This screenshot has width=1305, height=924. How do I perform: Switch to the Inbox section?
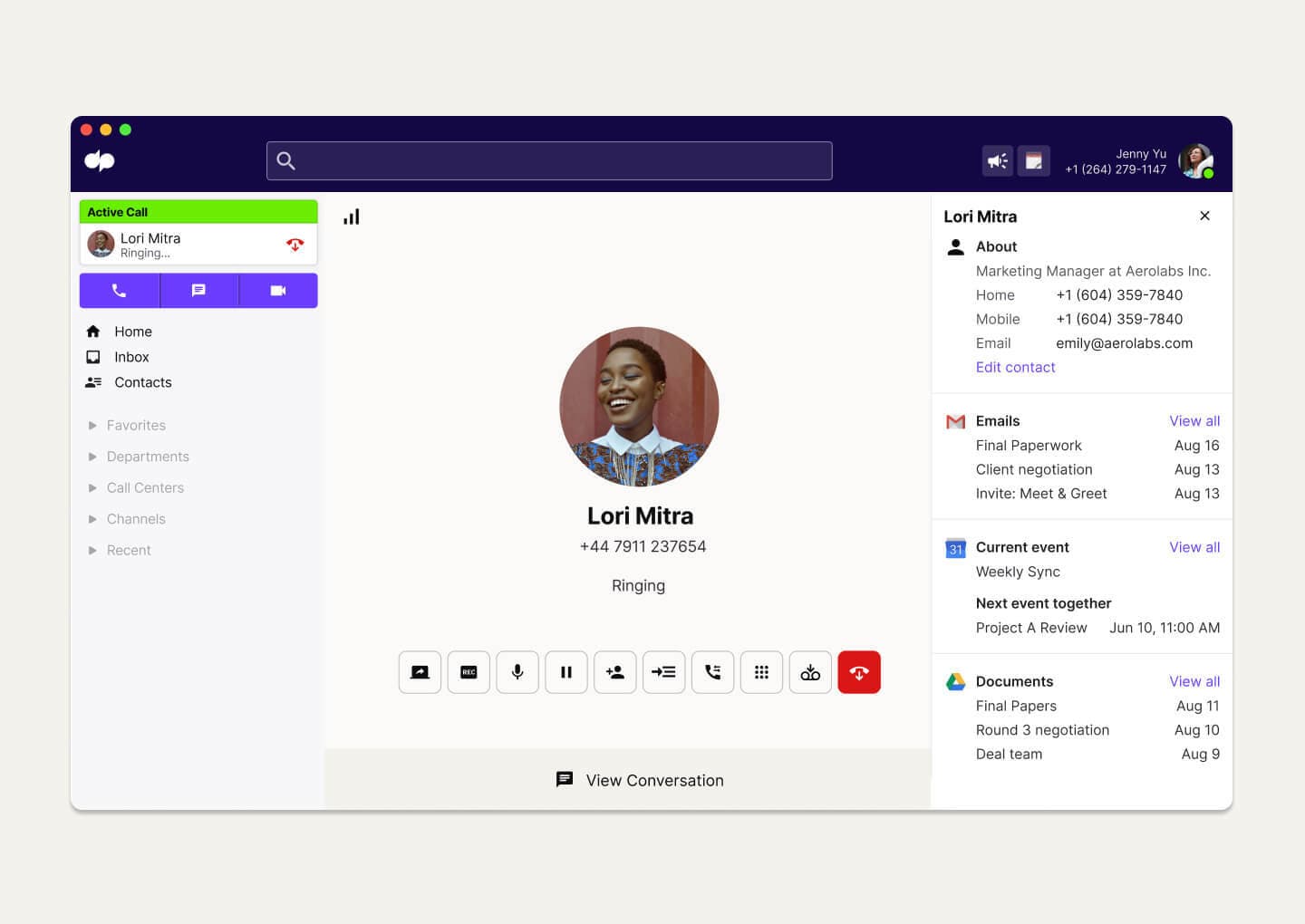coord(131,357)
